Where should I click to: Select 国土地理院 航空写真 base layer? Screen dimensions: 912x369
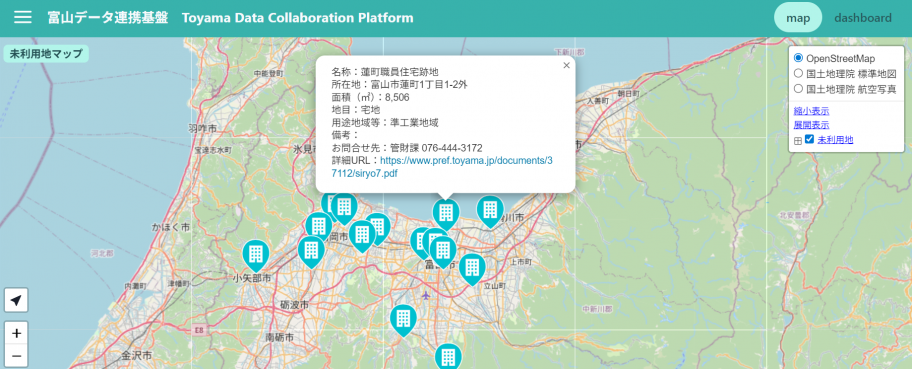[x=799, y=89]
